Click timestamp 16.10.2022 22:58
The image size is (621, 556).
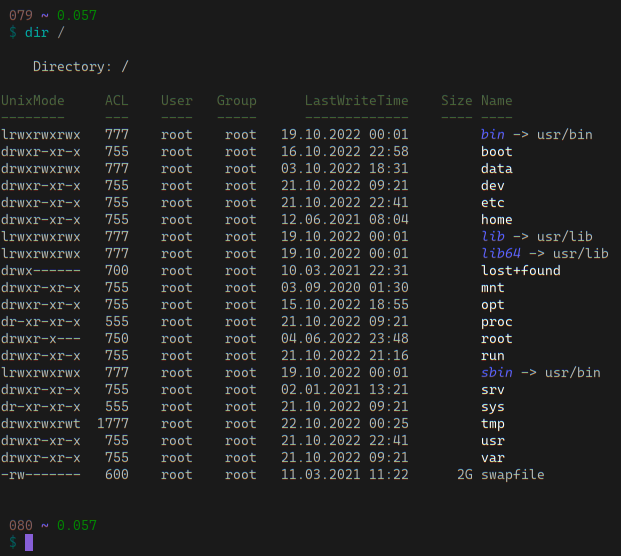pos(345,152)
